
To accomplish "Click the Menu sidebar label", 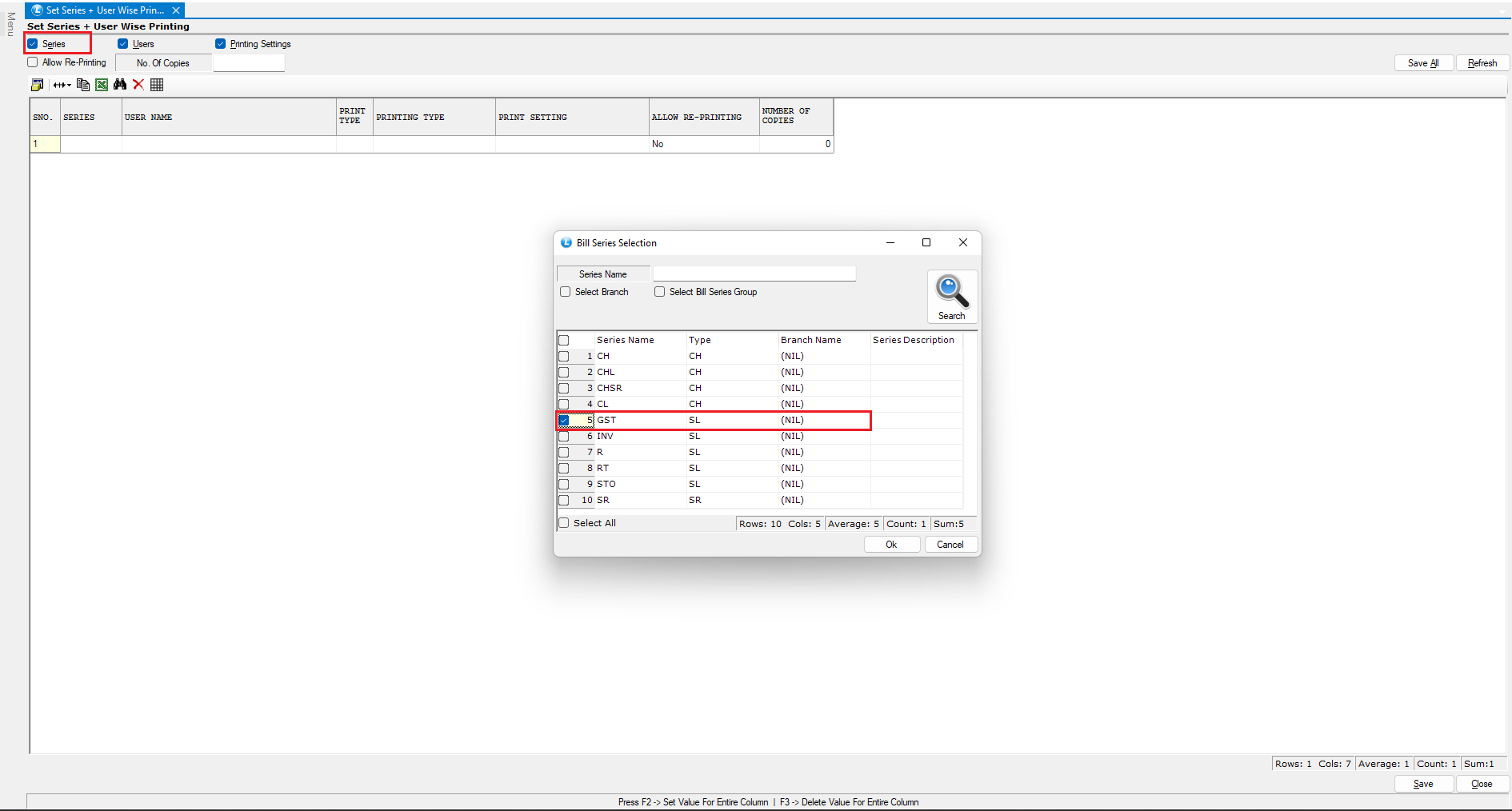I will tap(10, 24).
